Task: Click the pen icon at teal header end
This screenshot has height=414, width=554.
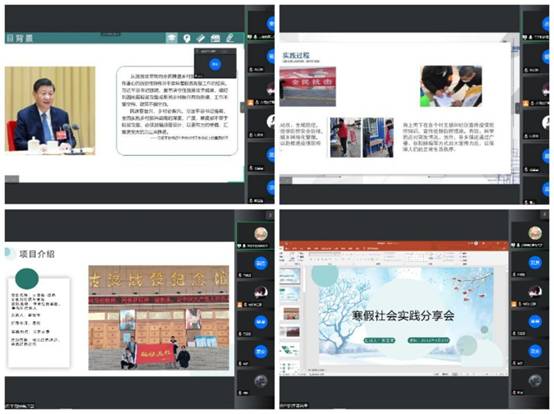Action: pyautogui.click(x=230, y=38)
